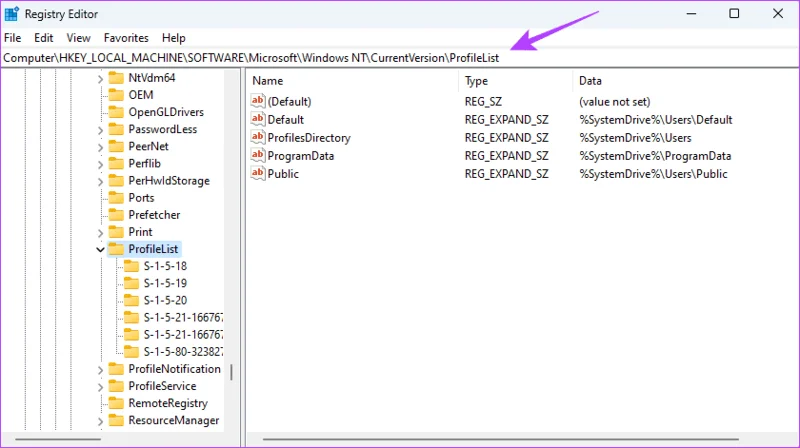Expand the ResourceManager key
Image resolution: width=800 pixels, height=448 pixels.
(x=100, y=421)
